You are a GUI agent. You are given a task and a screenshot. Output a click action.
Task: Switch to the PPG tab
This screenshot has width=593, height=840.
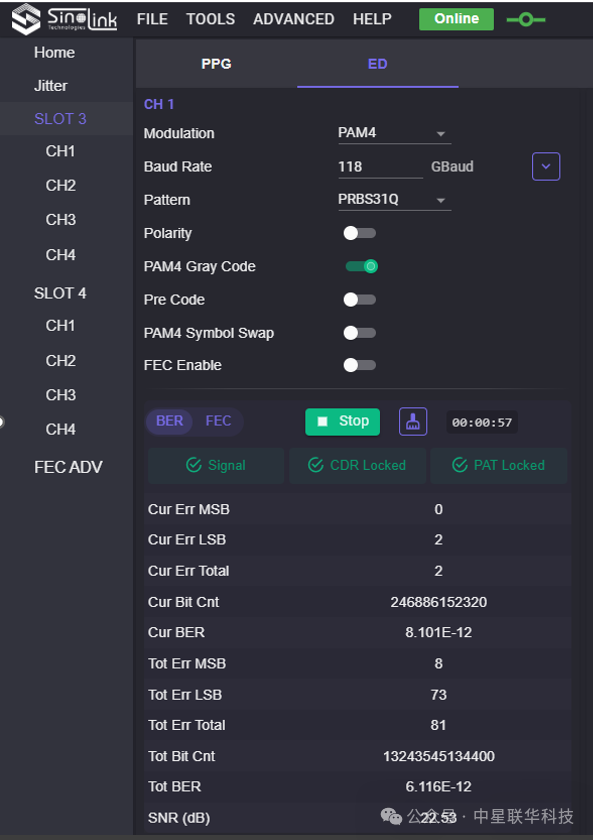click(x=216, y=64)
